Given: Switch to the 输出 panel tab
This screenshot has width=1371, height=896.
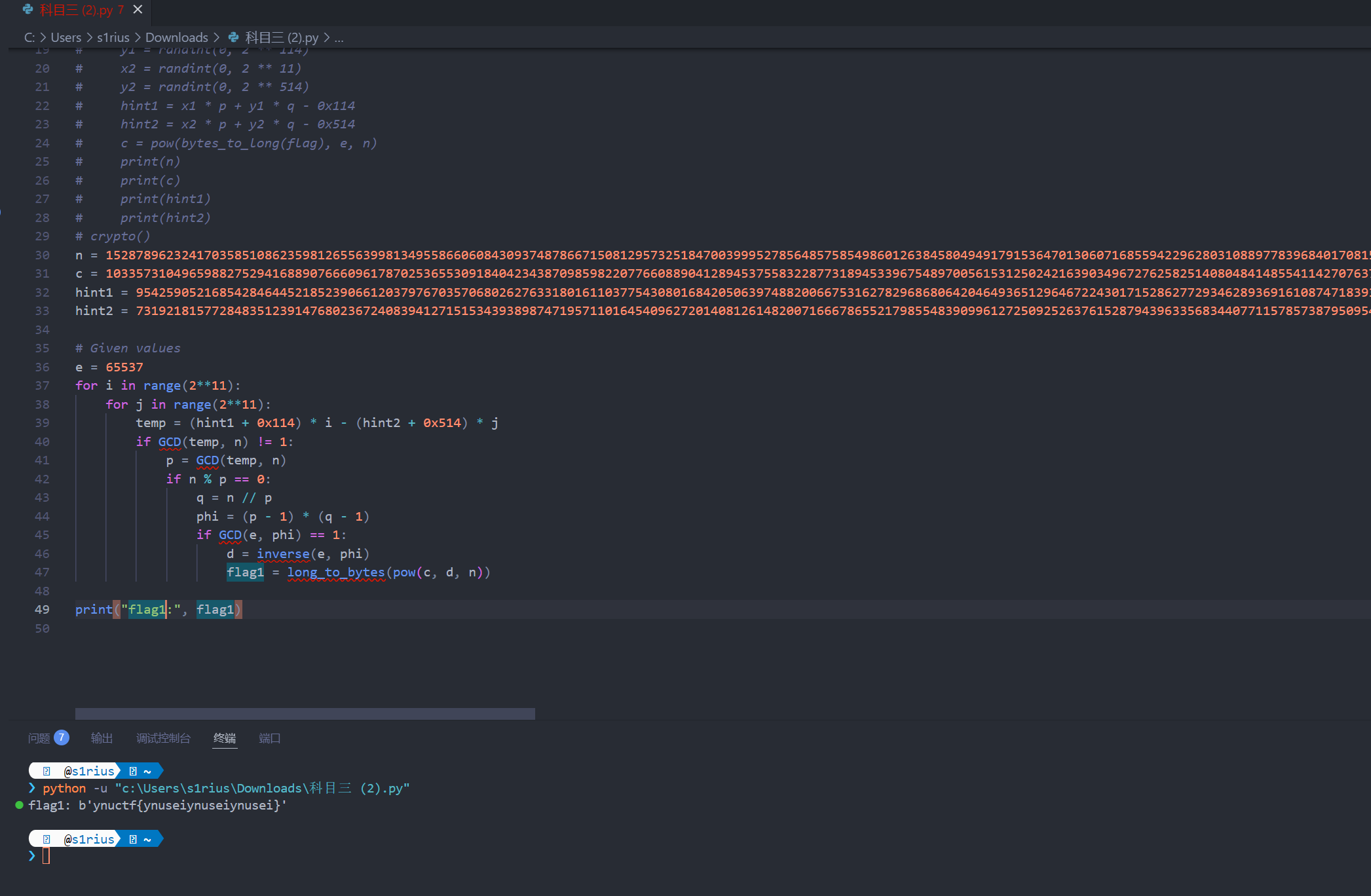Looking at the screenshot, I should click(102, 738).
